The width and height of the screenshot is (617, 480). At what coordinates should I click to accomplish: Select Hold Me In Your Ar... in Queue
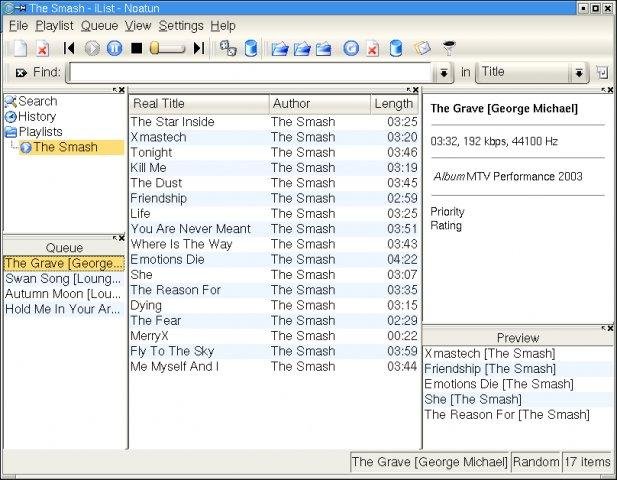pos(64,309)
